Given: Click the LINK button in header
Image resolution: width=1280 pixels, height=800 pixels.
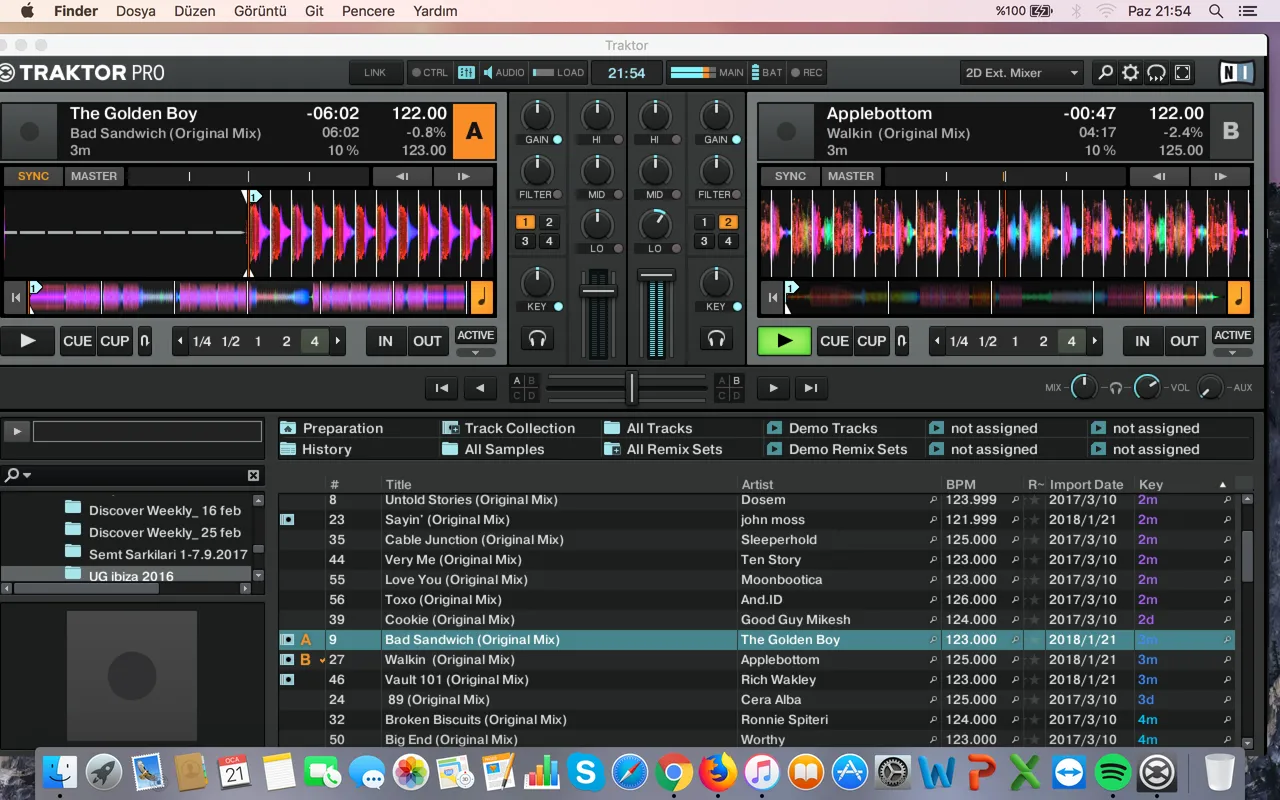Looking at the screenshot, I should click(375, 72).
